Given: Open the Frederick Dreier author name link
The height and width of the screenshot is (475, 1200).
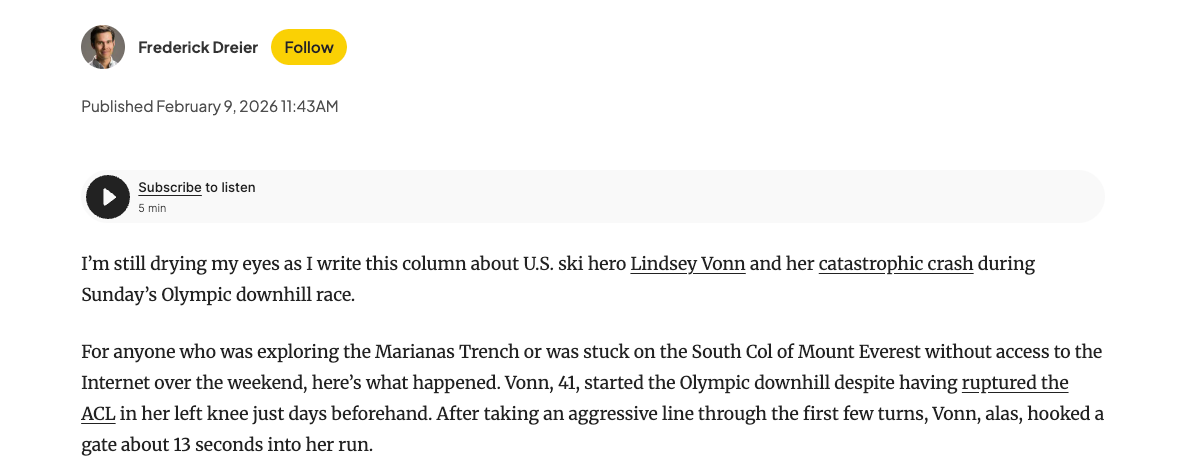Looking at the screenshot, I should [x=198, y=47].
